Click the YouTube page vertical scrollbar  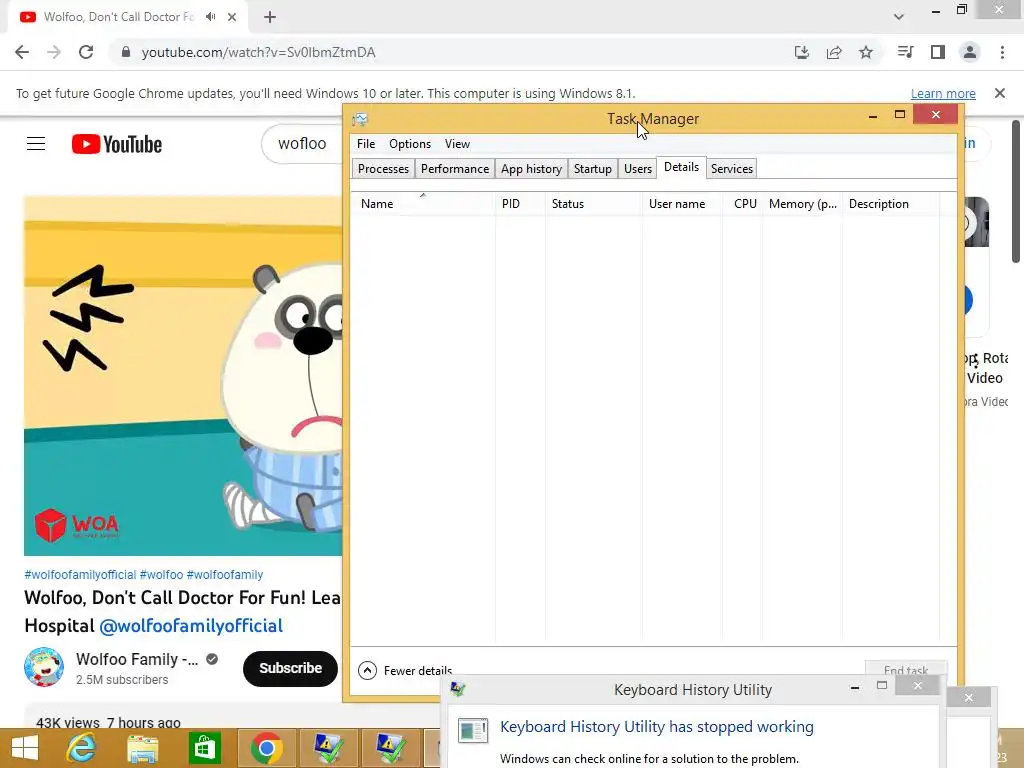pos(1016,192)
